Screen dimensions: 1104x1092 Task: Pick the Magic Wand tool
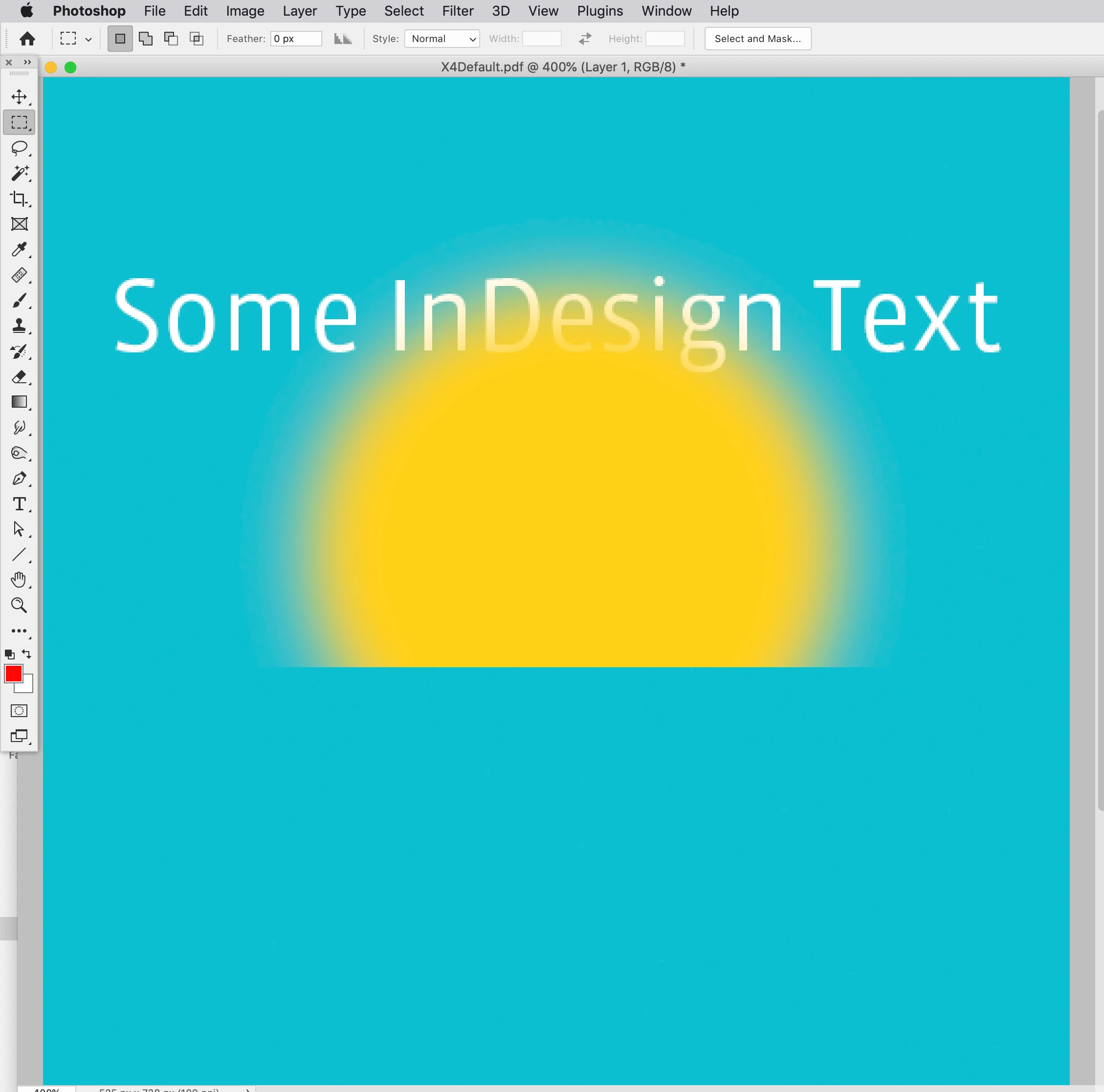point(19,173)
